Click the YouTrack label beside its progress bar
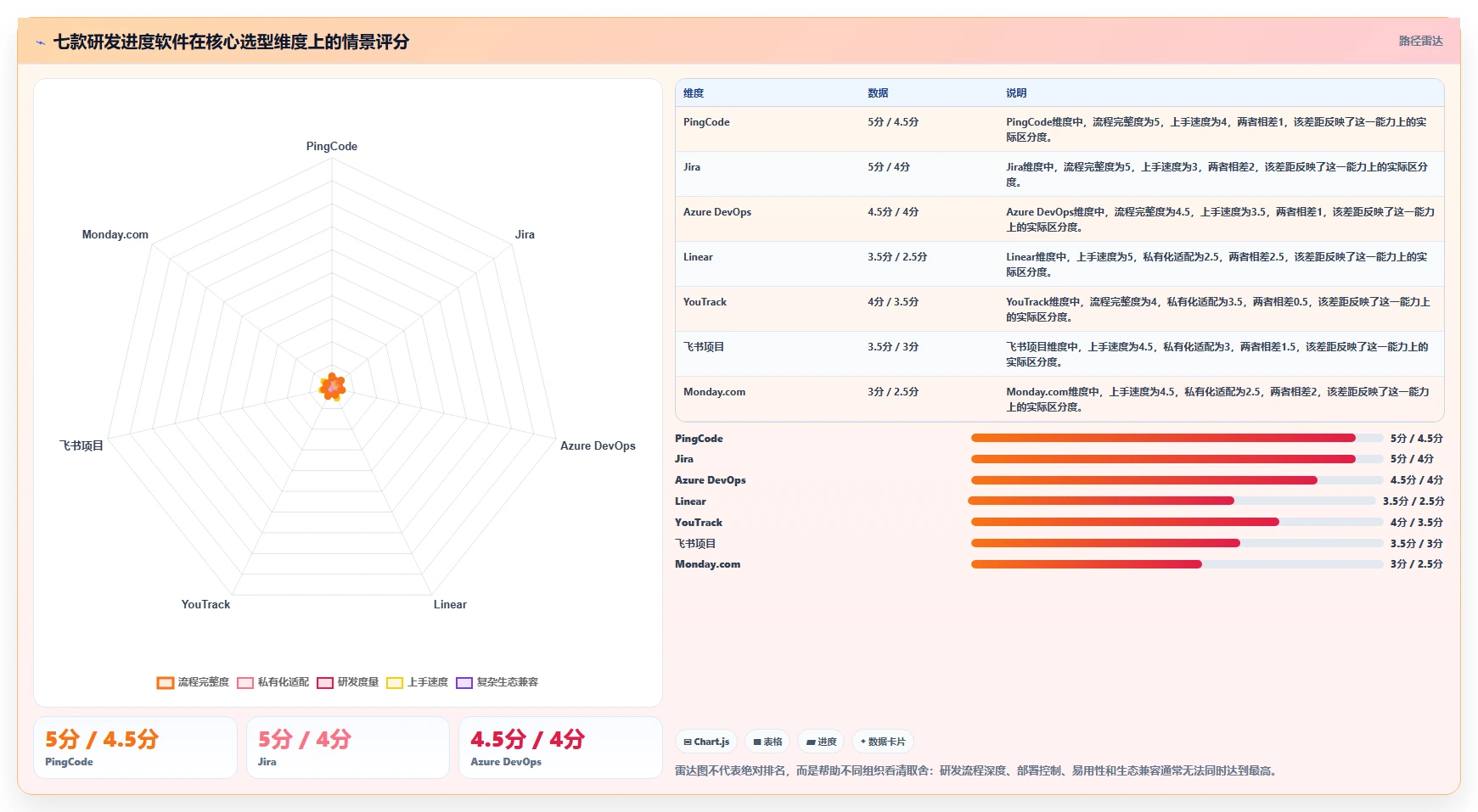This screenshot has height=812, width=1478. [x=699, y=523]
